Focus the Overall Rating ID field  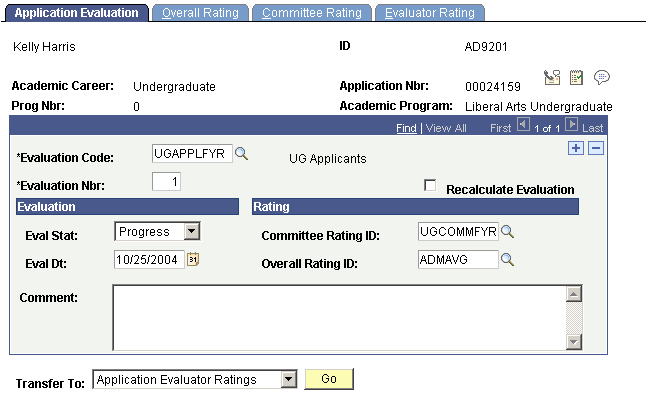coord(458,260)
